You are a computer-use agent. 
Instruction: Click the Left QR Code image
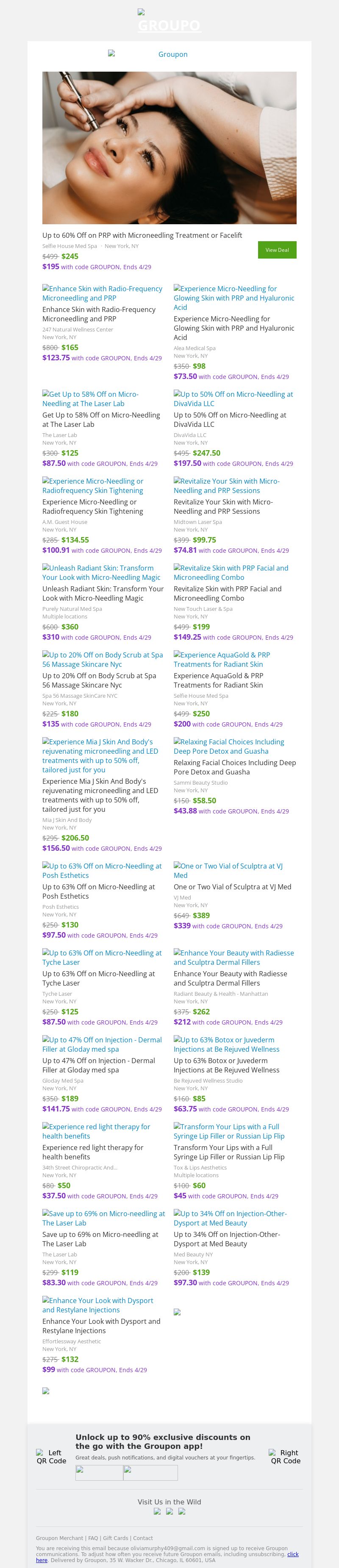point(51,1457)
